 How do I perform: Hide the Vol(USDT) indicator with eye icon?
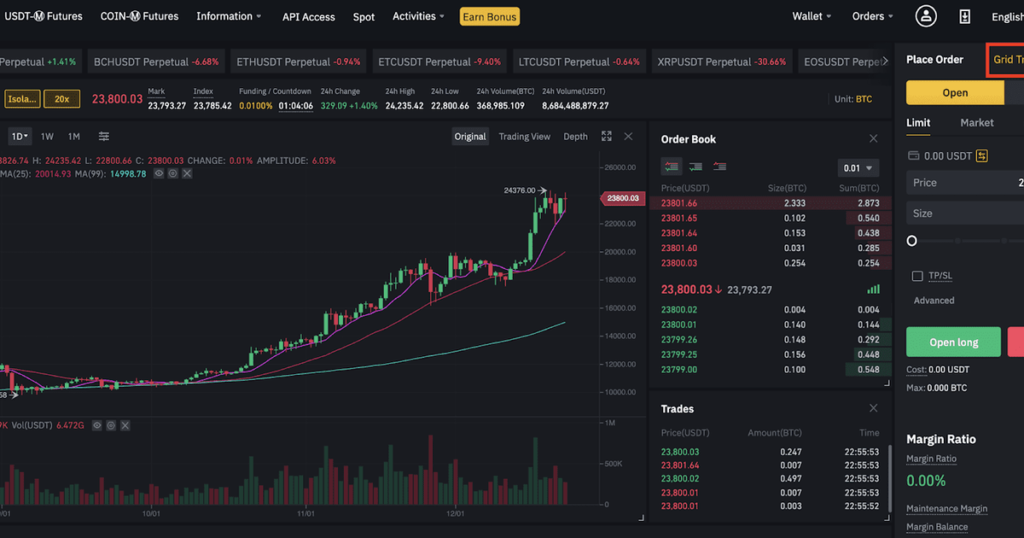click(97, 425)
